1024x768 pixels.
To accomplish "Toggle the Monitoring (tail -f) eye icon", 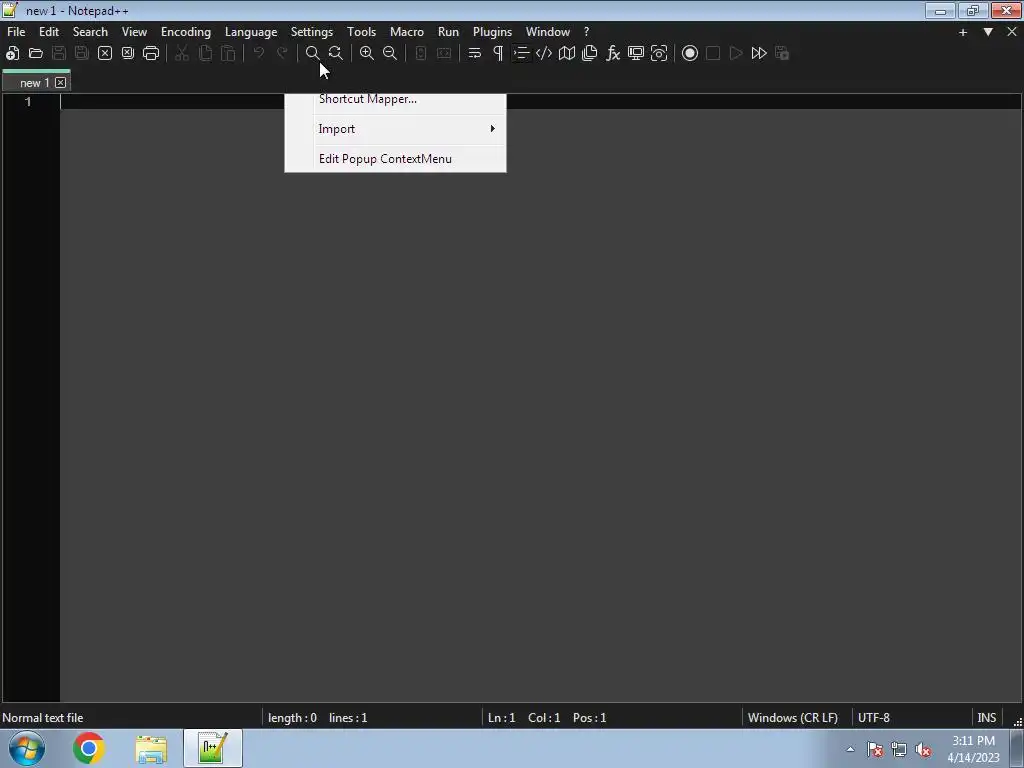I will [x=659, y=54].
